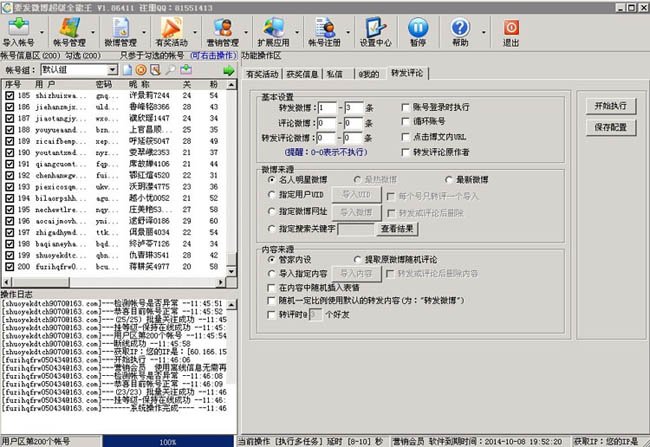650x447 pixels.
Task: Open the 帐号管理 account management icon
Action: pos(70,32)
